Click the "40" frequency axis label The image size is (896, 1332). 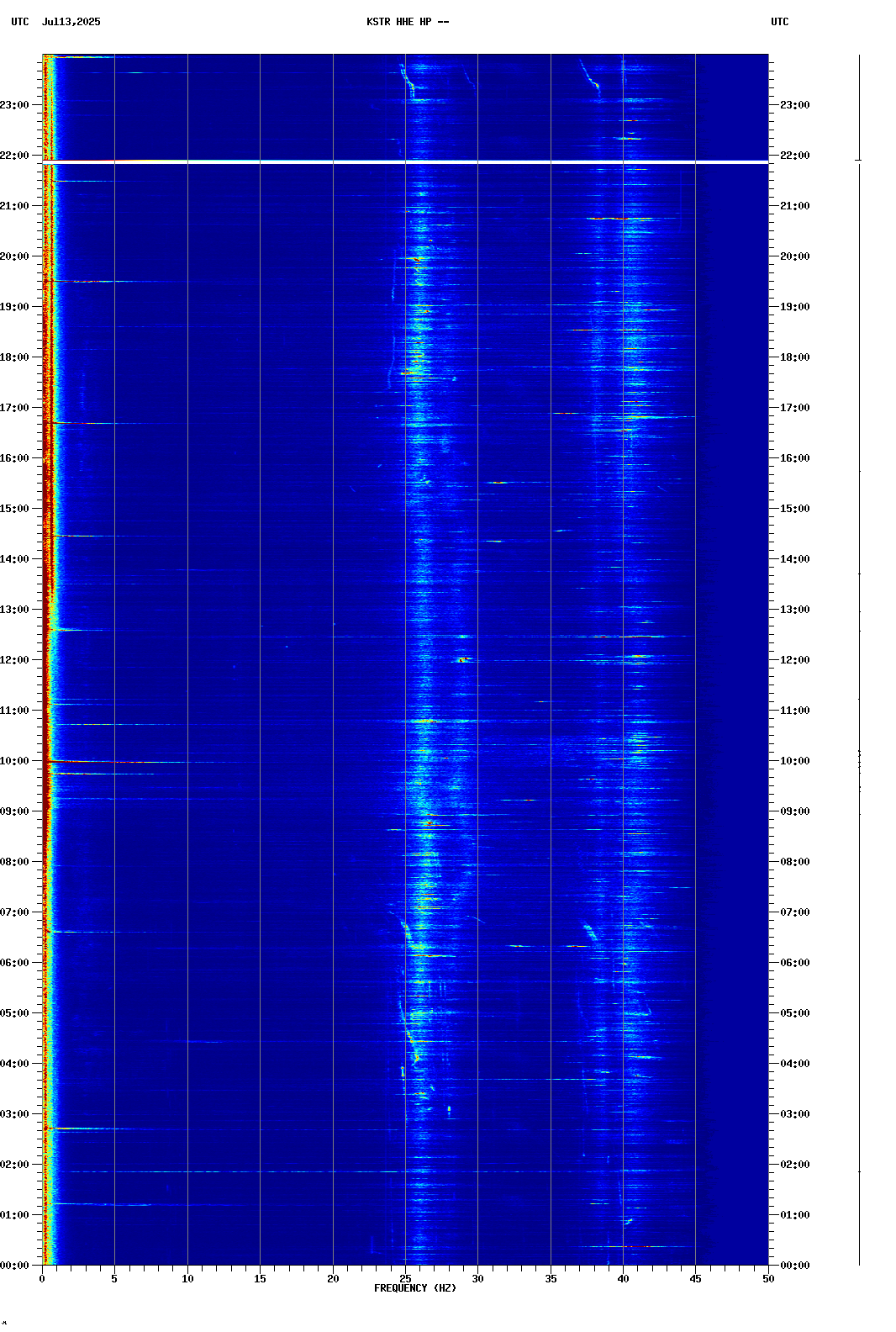click(623, 1279)
